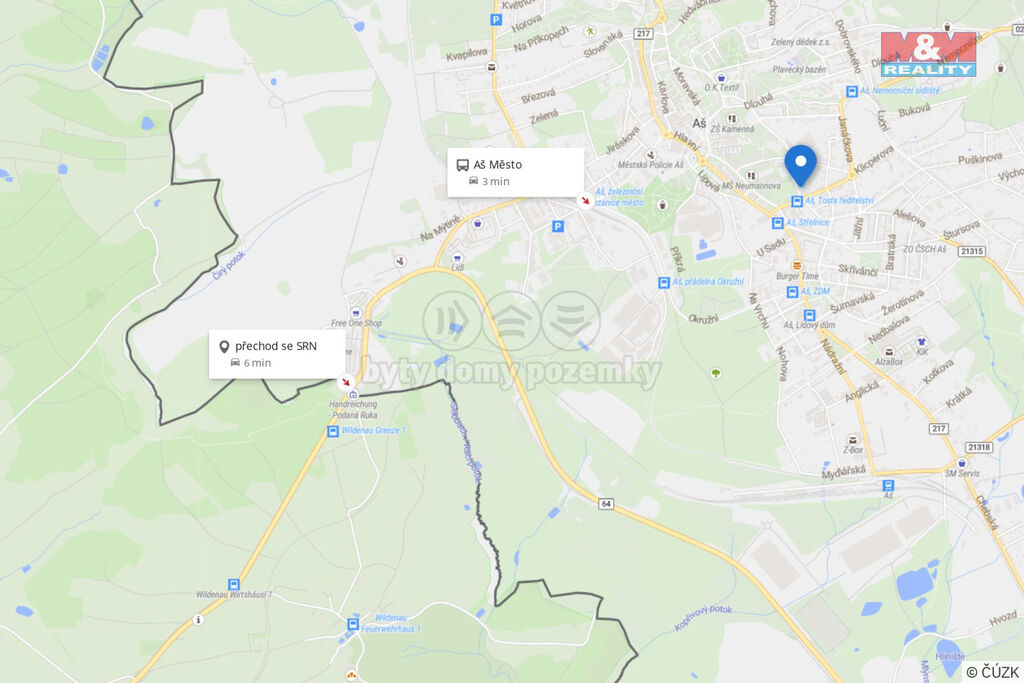Click the ČÚZK copyright link
This screenshot has height=683, width=1024.
(993, 672)
